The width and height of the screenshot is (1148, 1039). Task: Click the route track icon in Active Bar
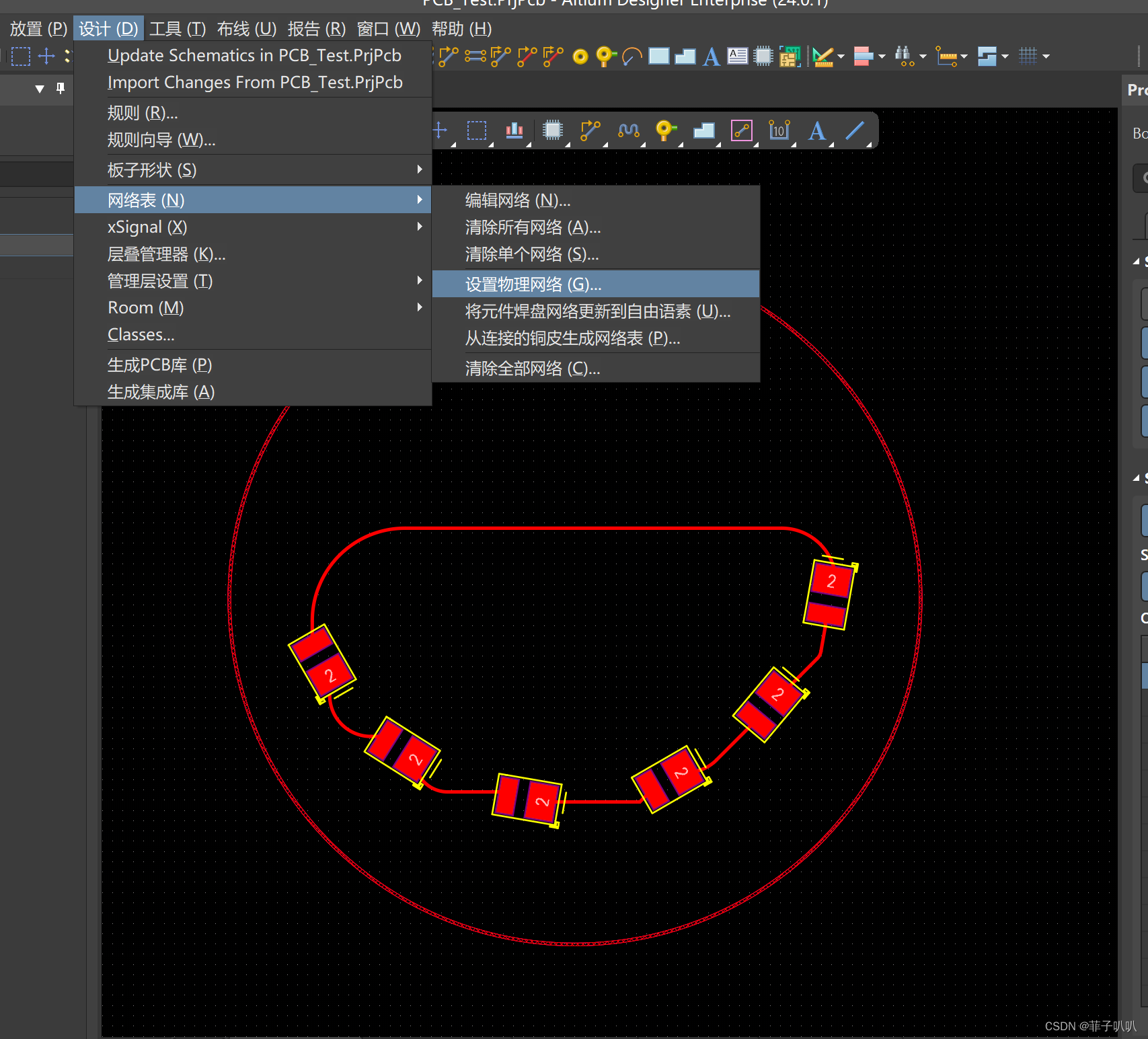(590, 130)
